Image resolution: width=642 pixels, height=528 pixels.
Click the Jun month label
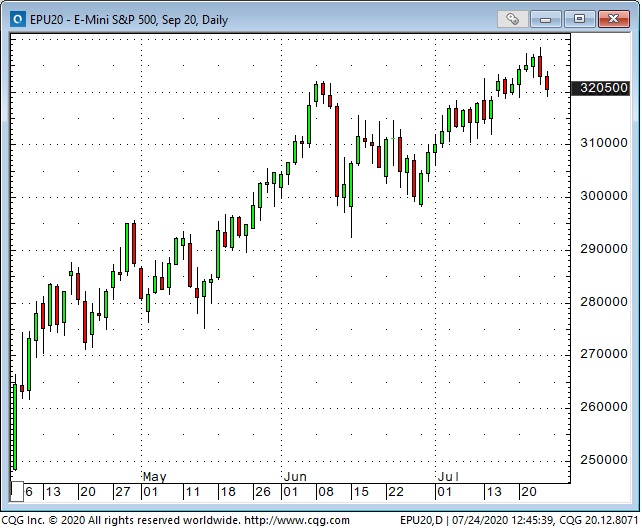295,477
